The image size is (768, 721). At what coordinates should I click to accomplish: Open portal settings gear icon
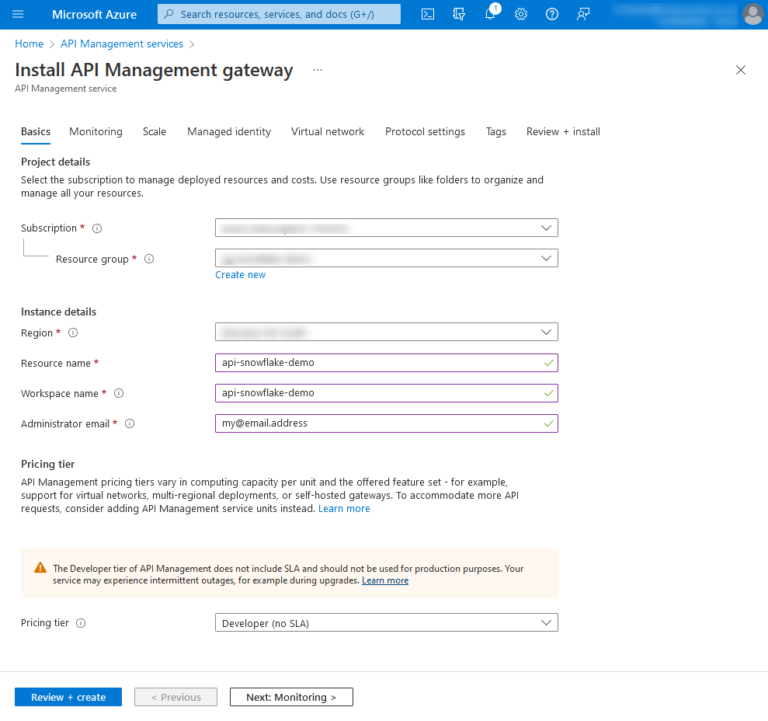[521, 14]
